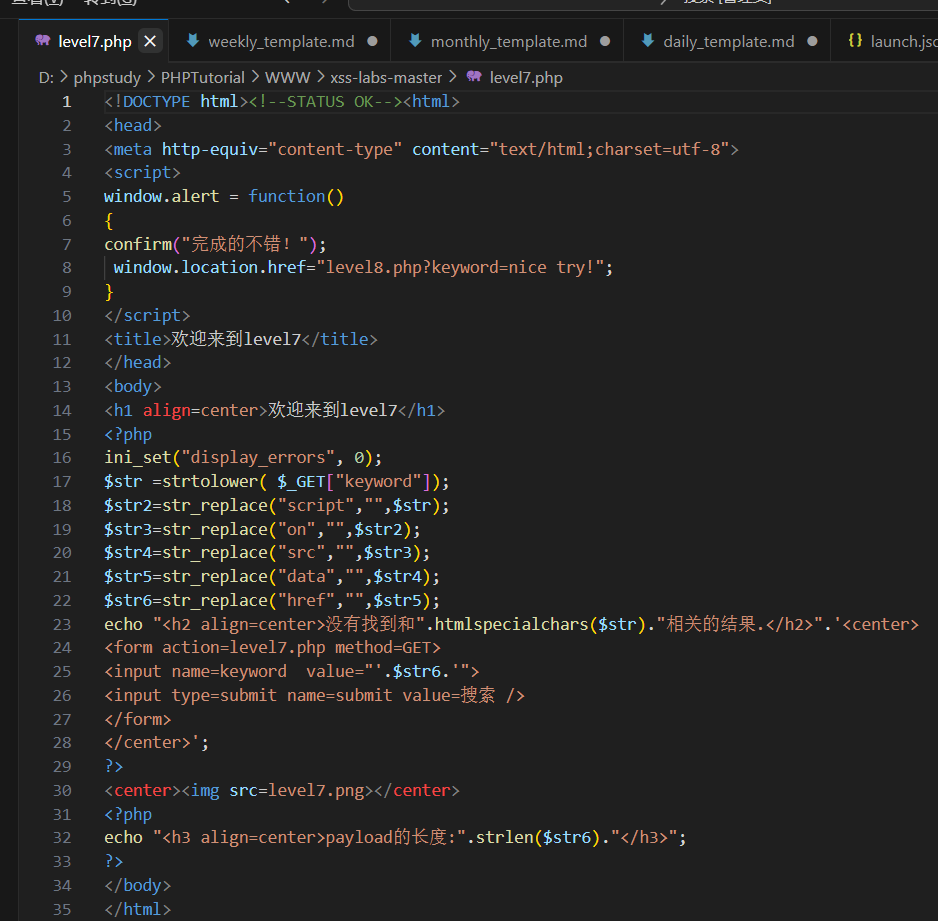Click the img src=level7.png line
Image resolution: width=938 pixels, height=921 pixels.
tap(282, 791)
